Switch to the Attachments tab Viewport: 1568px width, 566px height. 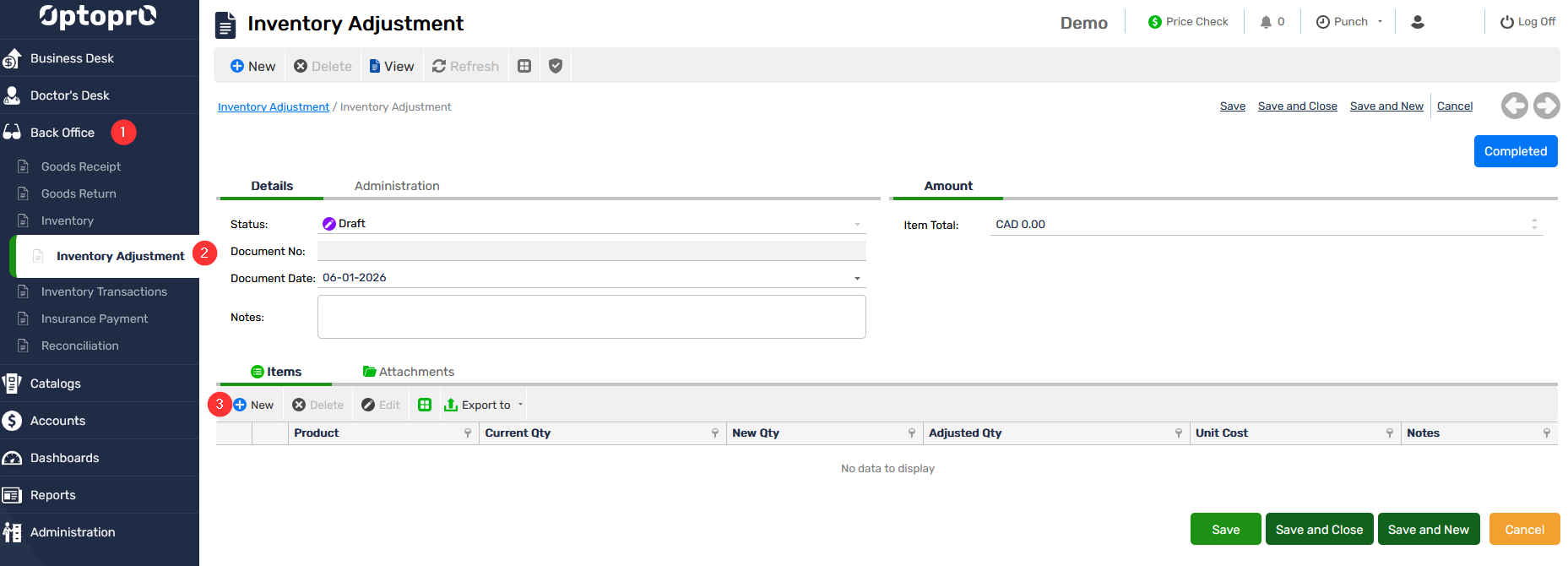(x=409, y=372)
